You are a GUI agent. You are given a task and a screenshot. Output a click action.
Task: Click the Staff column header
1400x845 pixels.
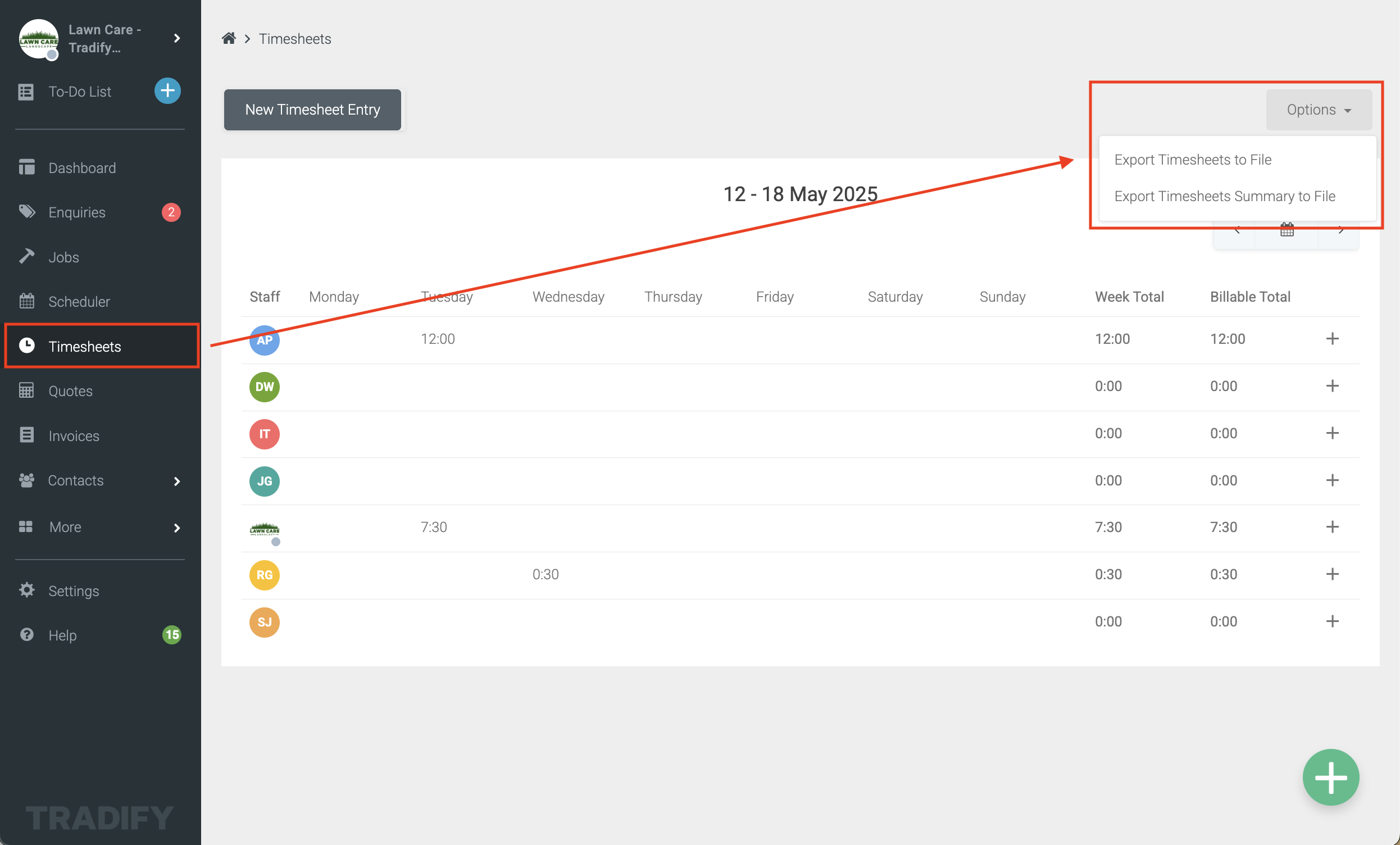click(x=265, y=297)
